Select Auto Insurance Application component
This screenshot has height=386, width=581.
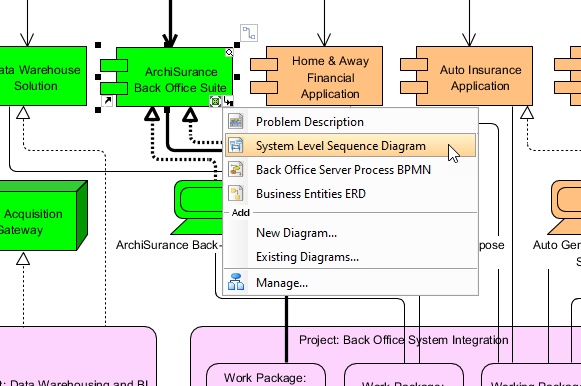coord(467,76)
